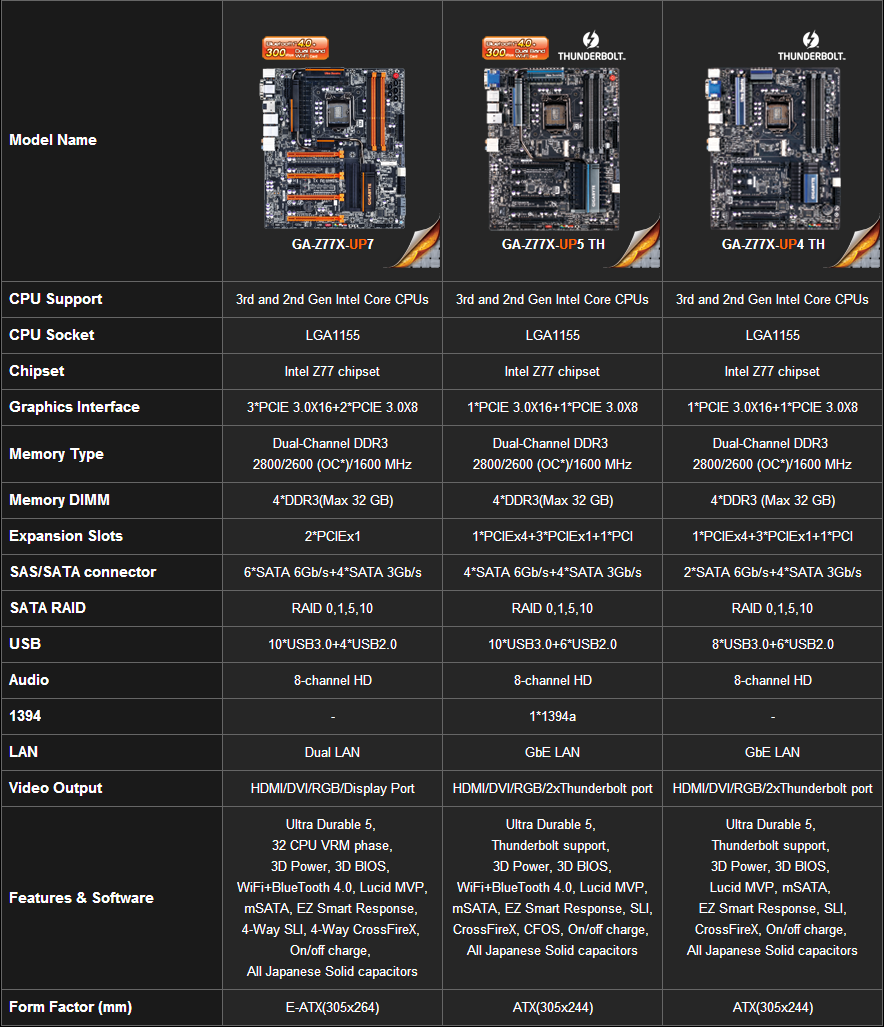Click the E-ATX(305x264) form factor cell
This screenshot has width=884, height=1027.
click(332, 1007)
